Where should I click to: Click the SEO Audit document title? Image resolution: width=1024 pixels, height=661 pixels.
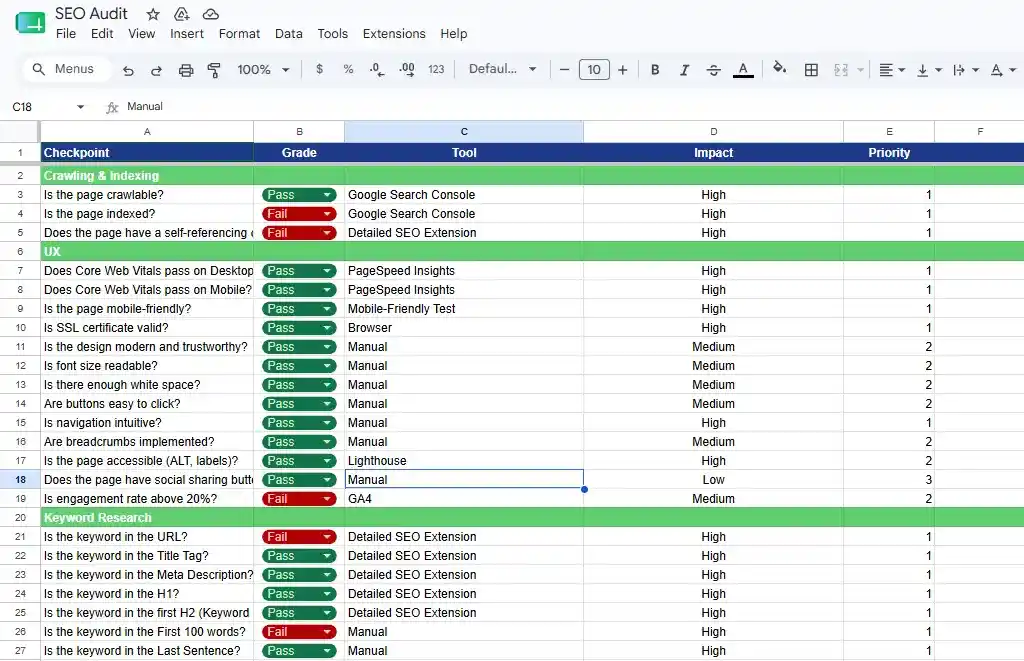(91, 14)
